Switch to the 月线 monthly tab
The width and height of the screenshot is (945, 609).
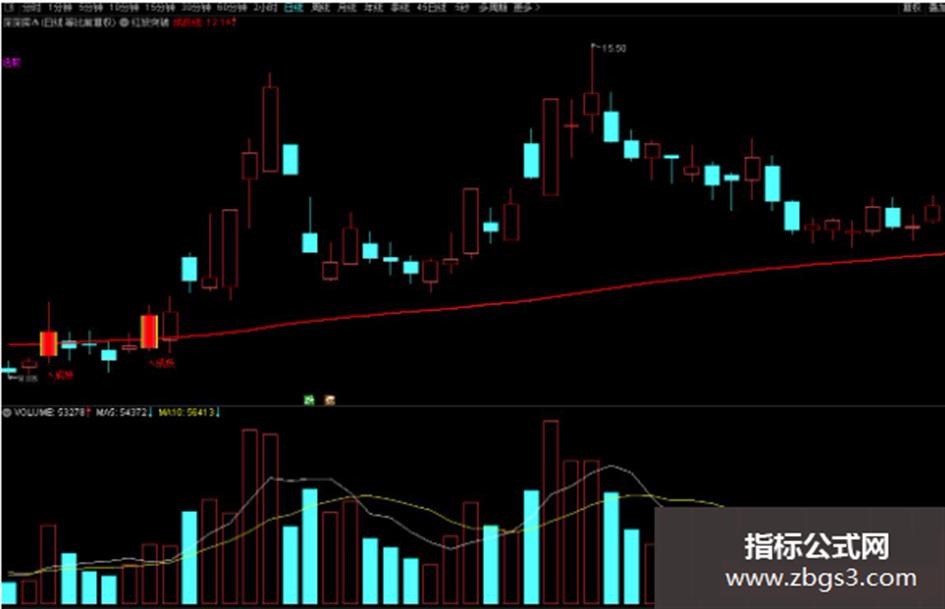coord(347,8)
